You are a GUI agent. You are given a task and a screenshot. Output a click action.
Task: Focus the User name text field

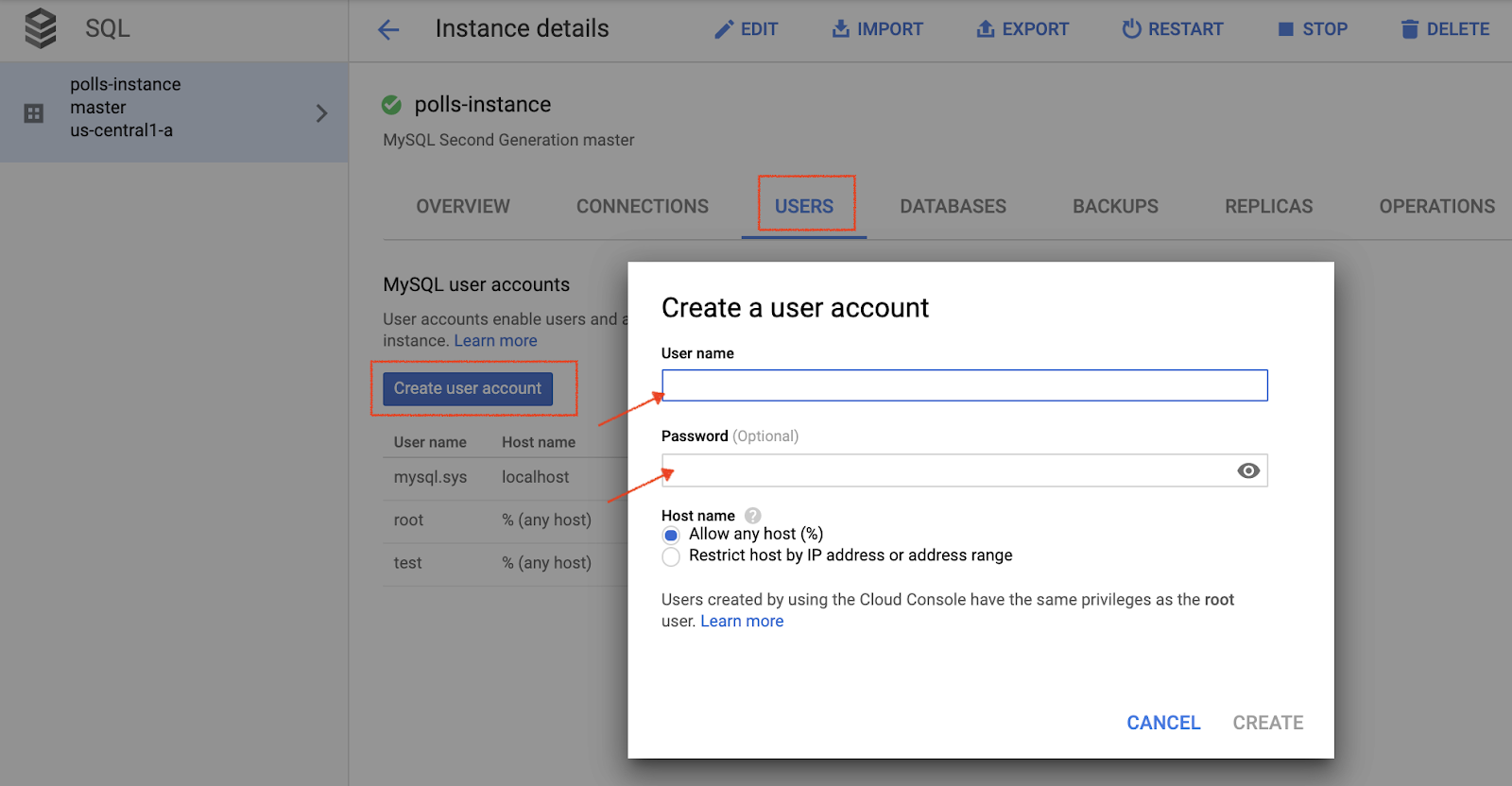(964, 385)
